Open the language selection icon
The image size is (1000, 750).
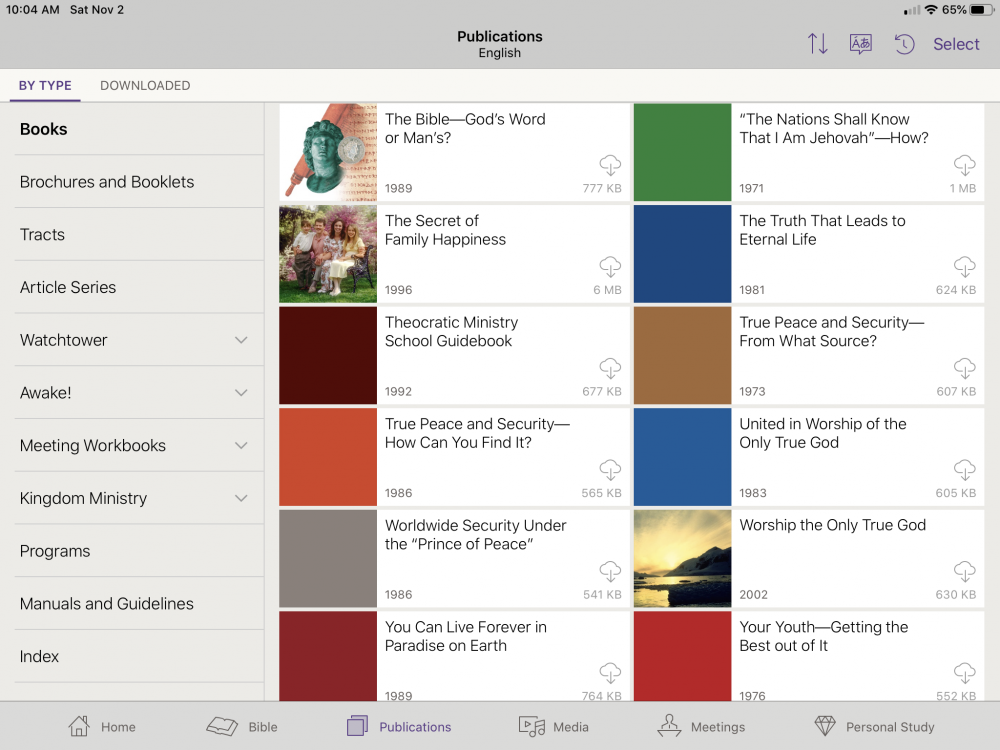pyautogui.click(x=860, y=44)
